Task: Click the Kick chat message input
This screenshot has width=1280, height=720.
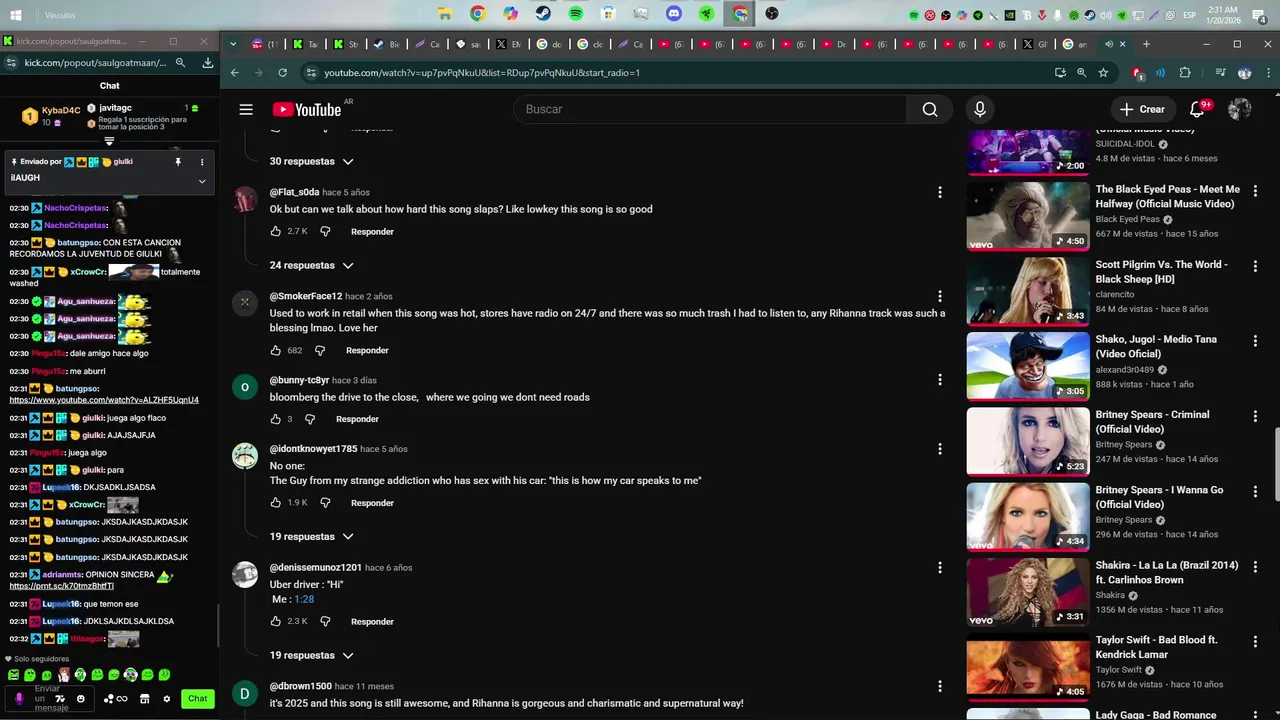Action: click(x=50, y=699)
